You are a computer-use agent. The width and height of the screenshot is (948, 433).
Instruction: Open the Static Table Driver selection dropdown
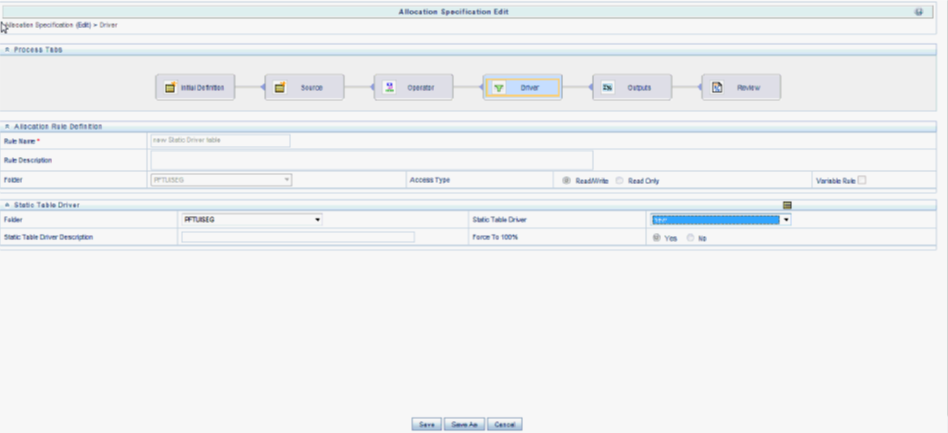[721, 220]
